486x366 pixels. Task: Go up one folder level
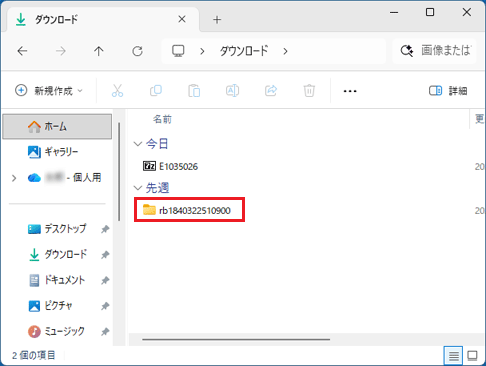[99, 51]
